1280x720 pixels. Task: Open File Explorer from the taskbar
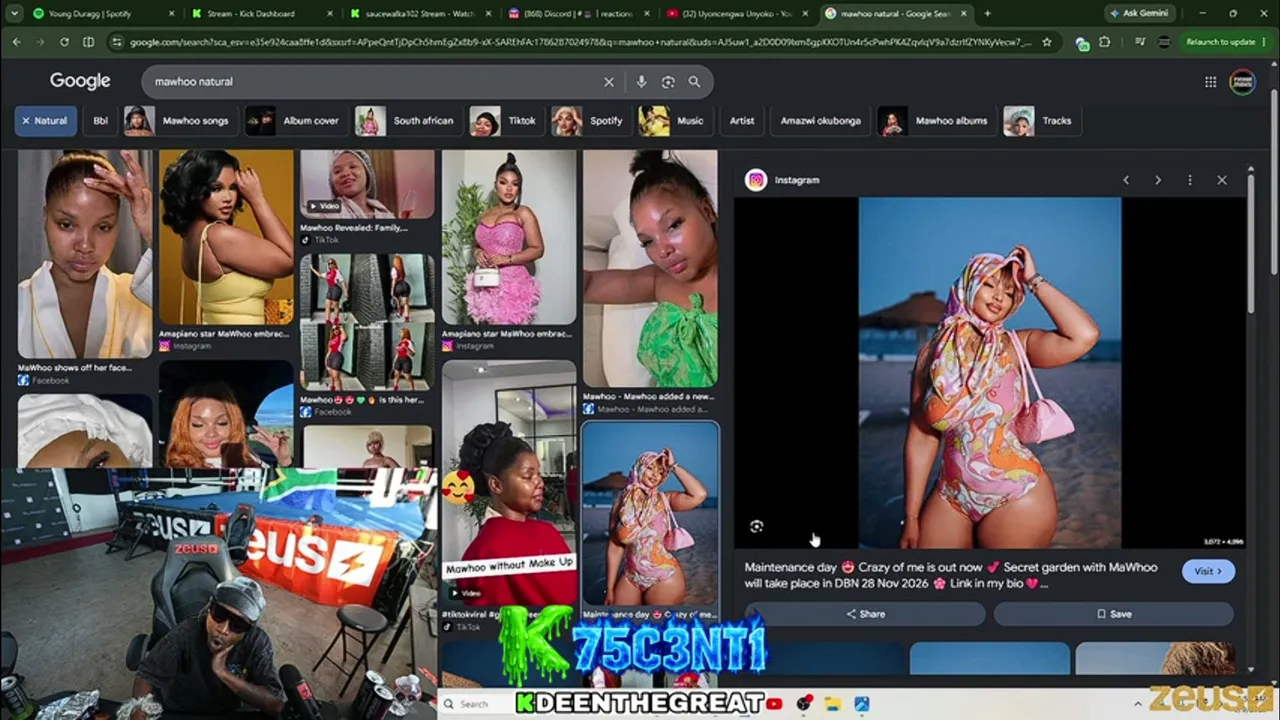click(x=832, y=704)
